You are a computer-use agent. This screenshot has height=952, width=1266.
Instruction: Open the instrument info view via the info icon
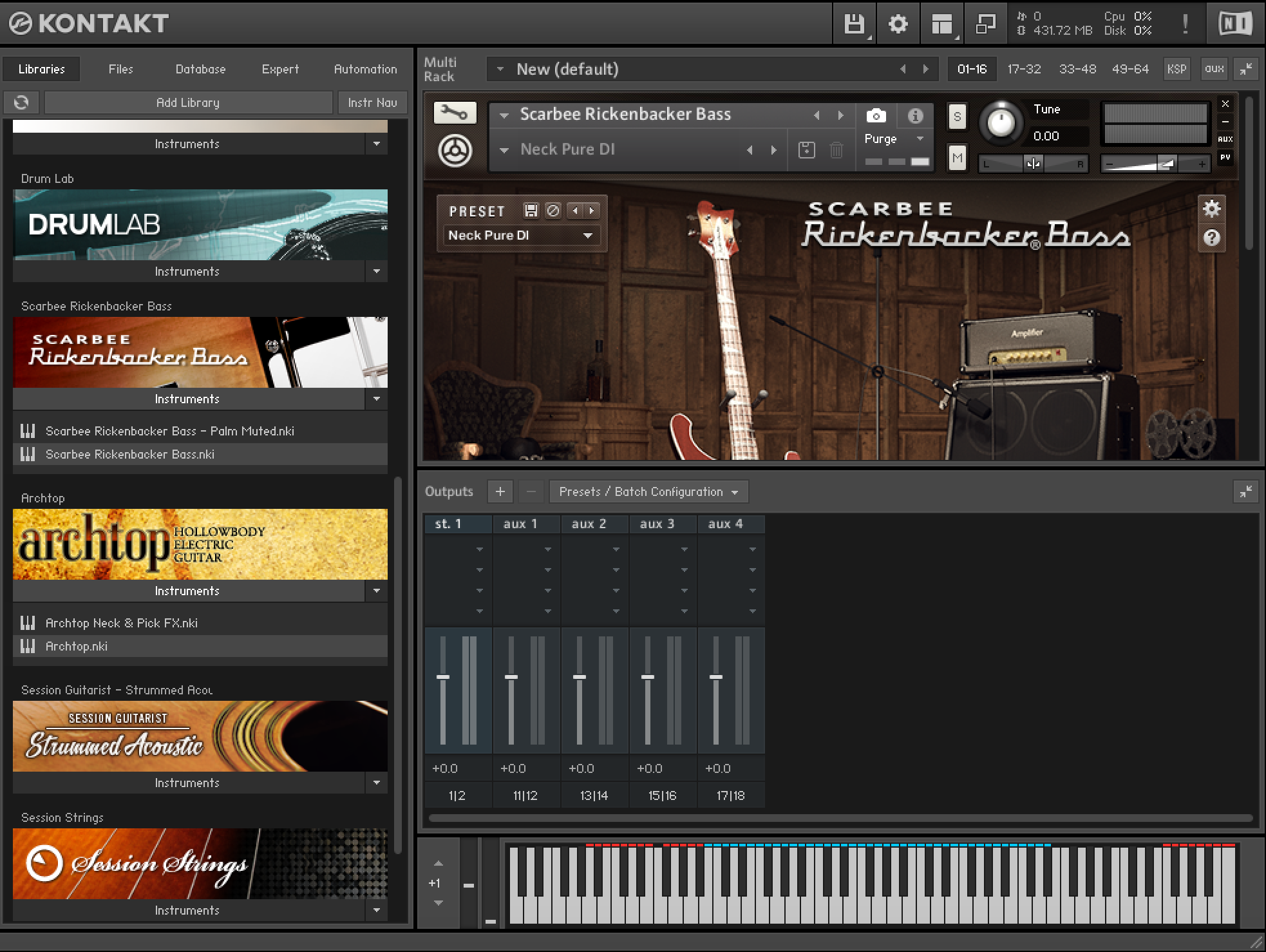(x=915, y=116)
